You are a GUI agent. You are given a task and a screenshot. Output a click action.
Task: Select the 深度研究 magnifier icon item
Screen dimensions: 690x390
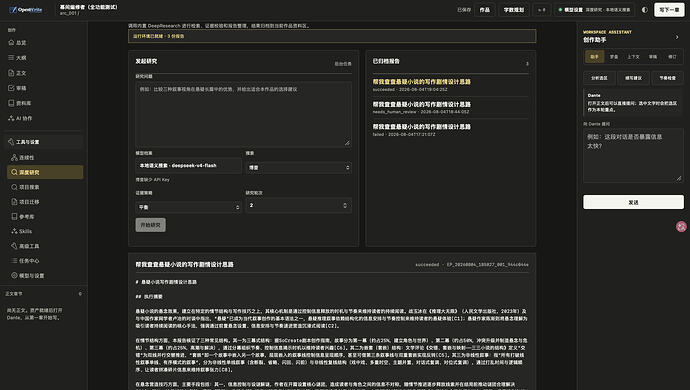tap(15, 172)
